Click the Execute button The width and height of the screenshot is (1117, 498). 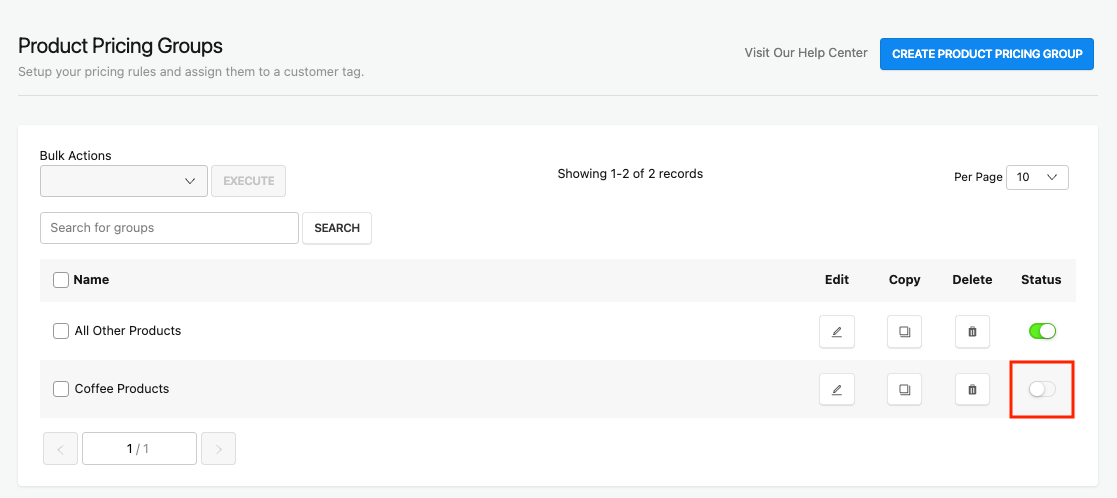[x=249, y=181]
